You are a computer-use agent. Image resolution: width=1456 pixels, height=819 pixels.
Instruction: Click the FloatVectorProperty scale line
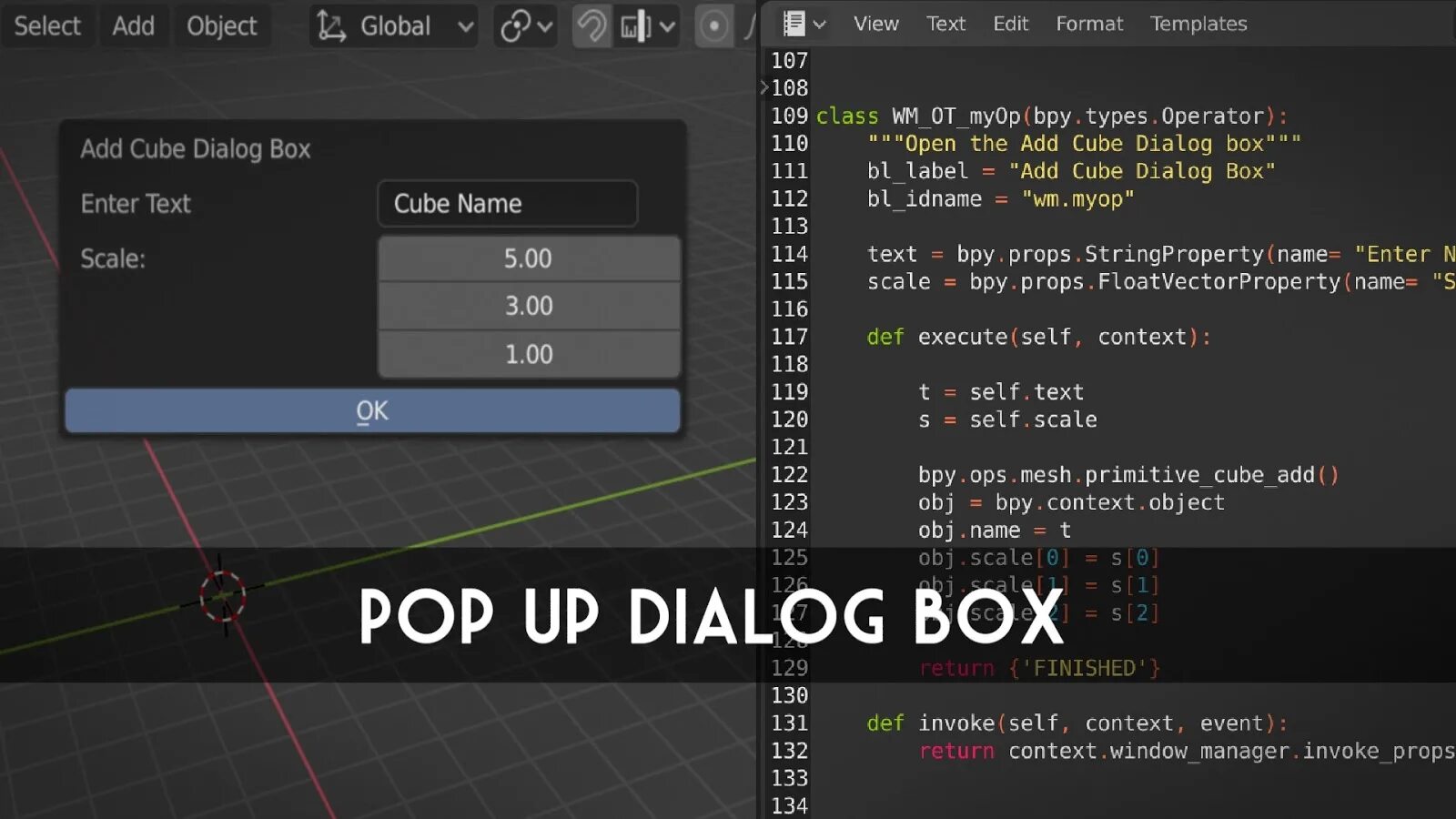tap(1161, 282)
